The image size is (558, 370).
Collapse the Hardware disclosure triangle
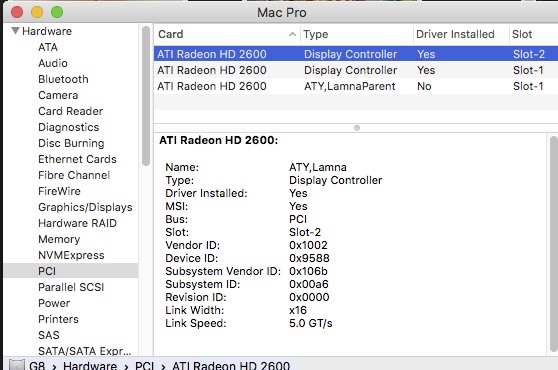[x=15, y=31]
